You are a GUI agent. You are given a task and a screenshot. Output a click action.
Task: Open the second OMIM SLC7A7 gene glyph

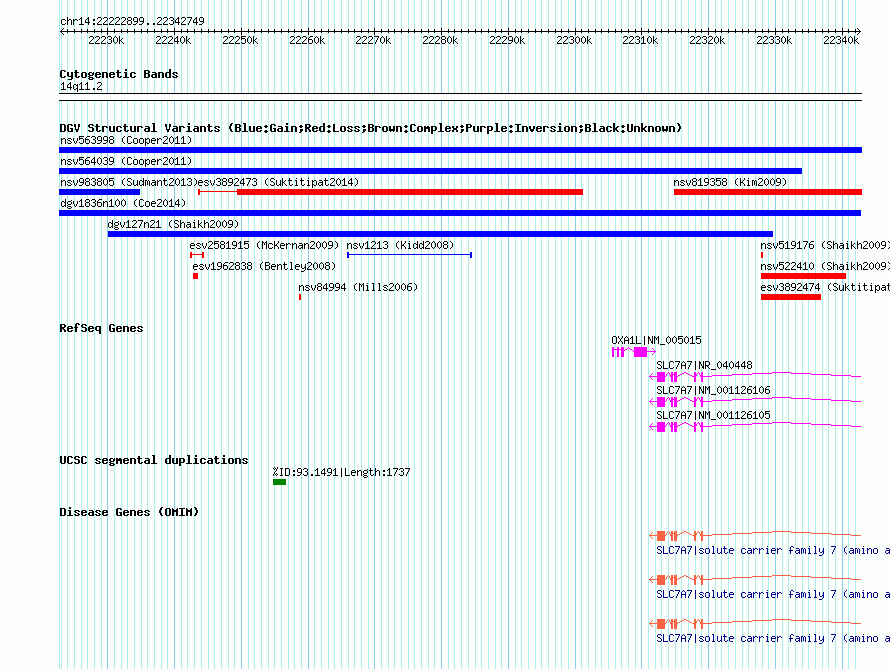755,579
